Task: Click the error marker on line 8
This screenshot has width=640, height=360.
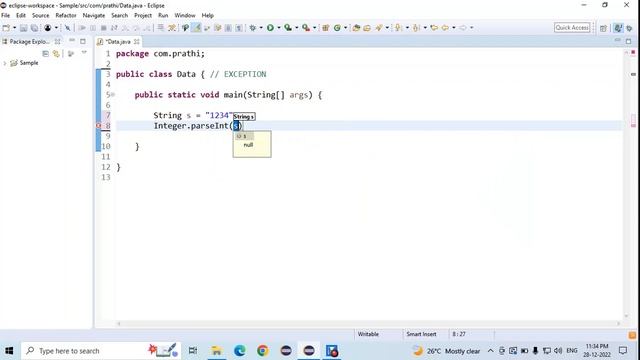Action: click(x=98, y=126)
